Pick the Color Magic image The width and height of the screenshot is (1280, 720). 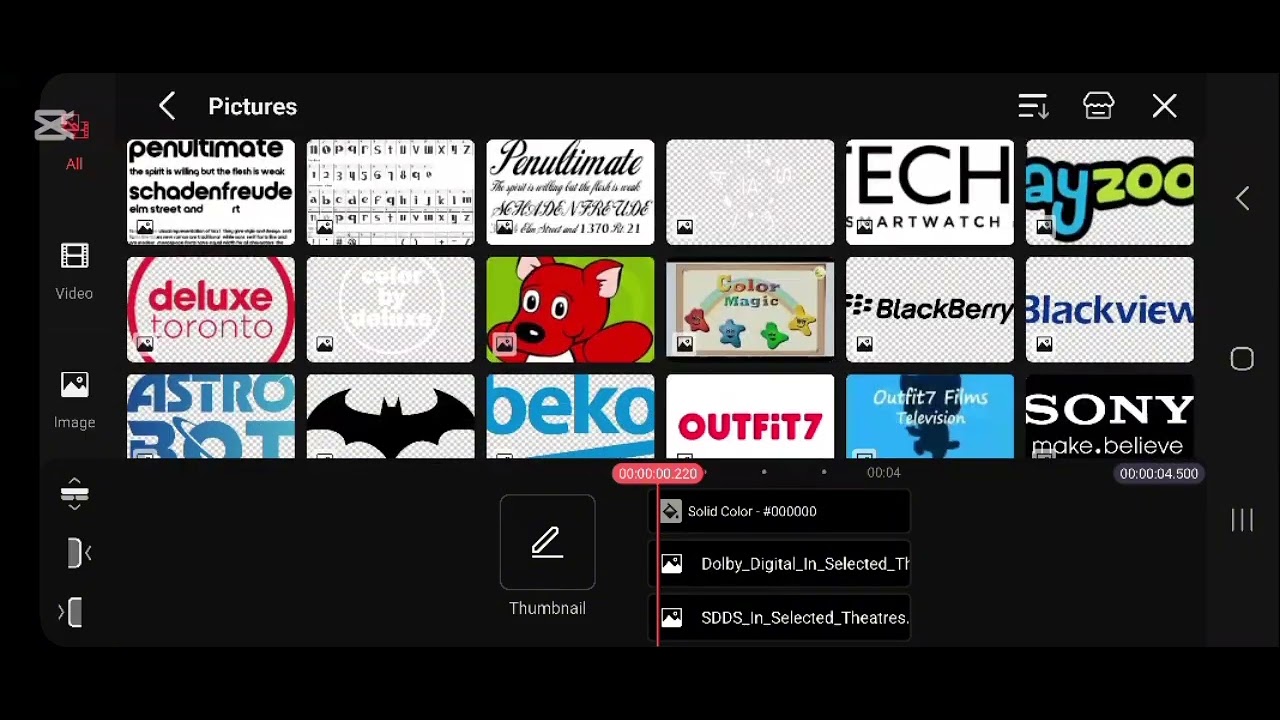click(750, 310)
